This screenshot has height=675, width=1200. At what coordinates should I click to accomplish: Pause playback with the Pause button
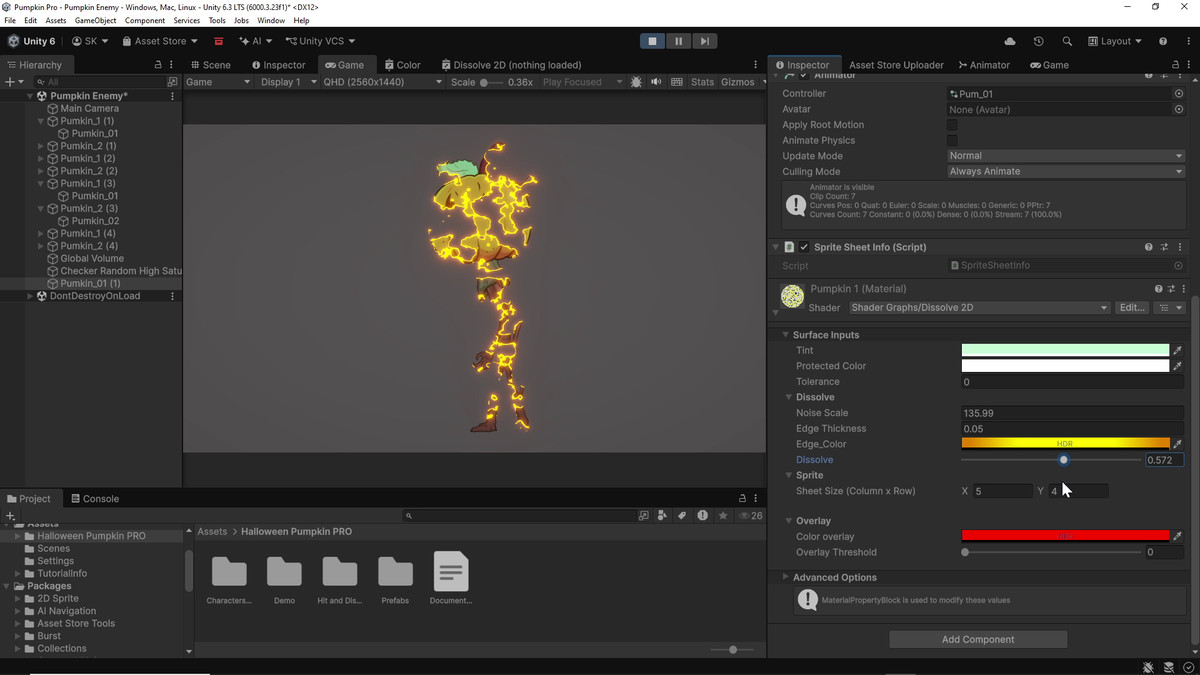[678, 41]
